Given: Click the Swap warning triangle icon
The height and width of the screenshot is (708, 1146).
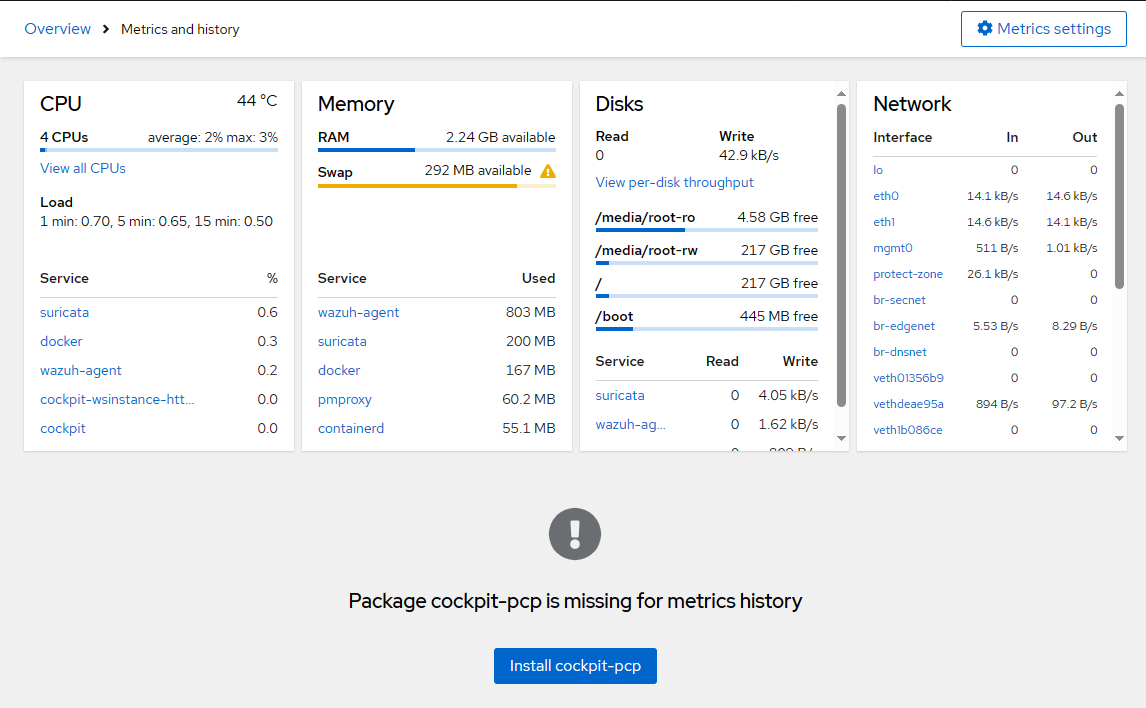Looking at the screenshot, I should pyautogui.click(x=547, y=171).
